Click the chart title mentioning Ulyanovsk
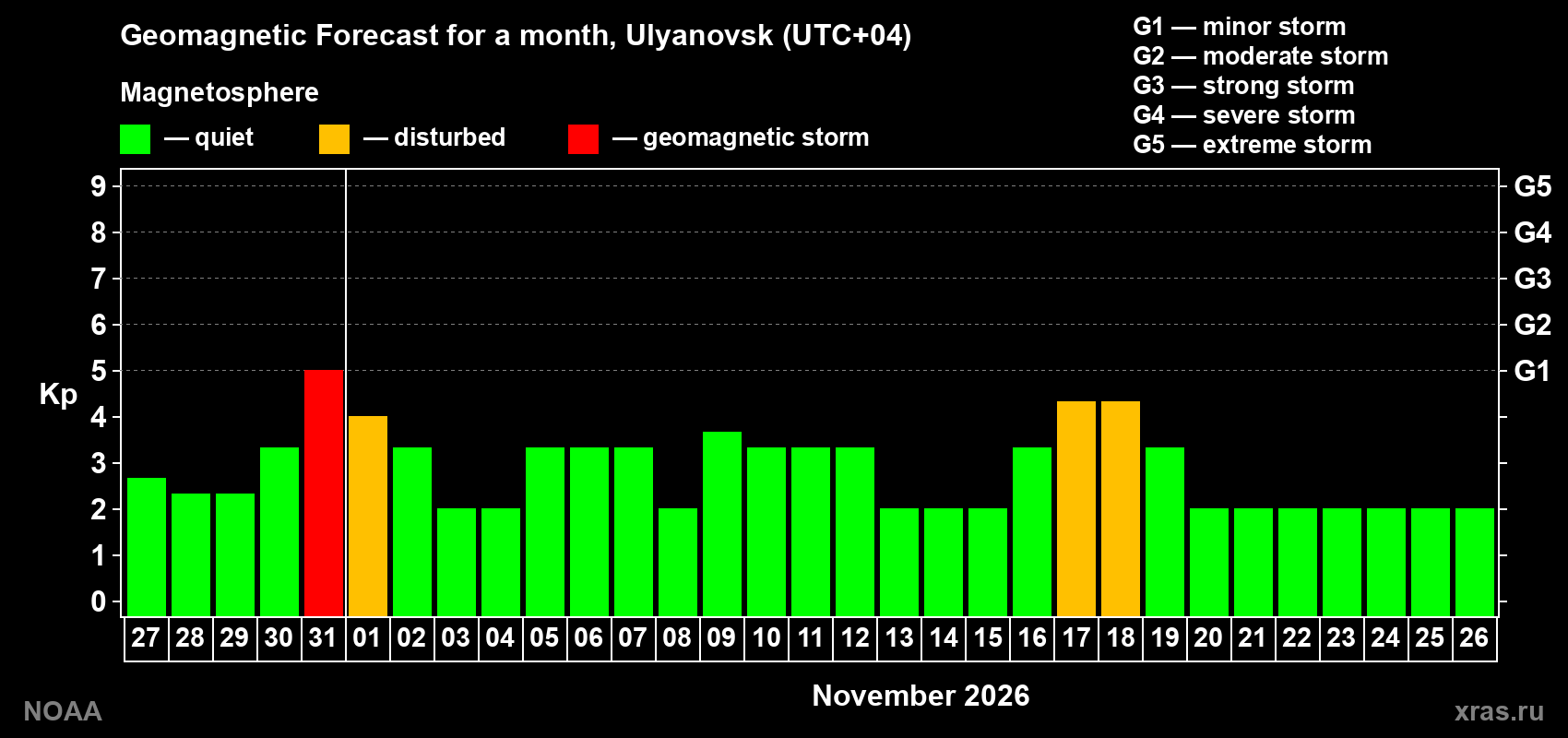The width and height of the screenshot is (1568, 738). pos(516,36)
